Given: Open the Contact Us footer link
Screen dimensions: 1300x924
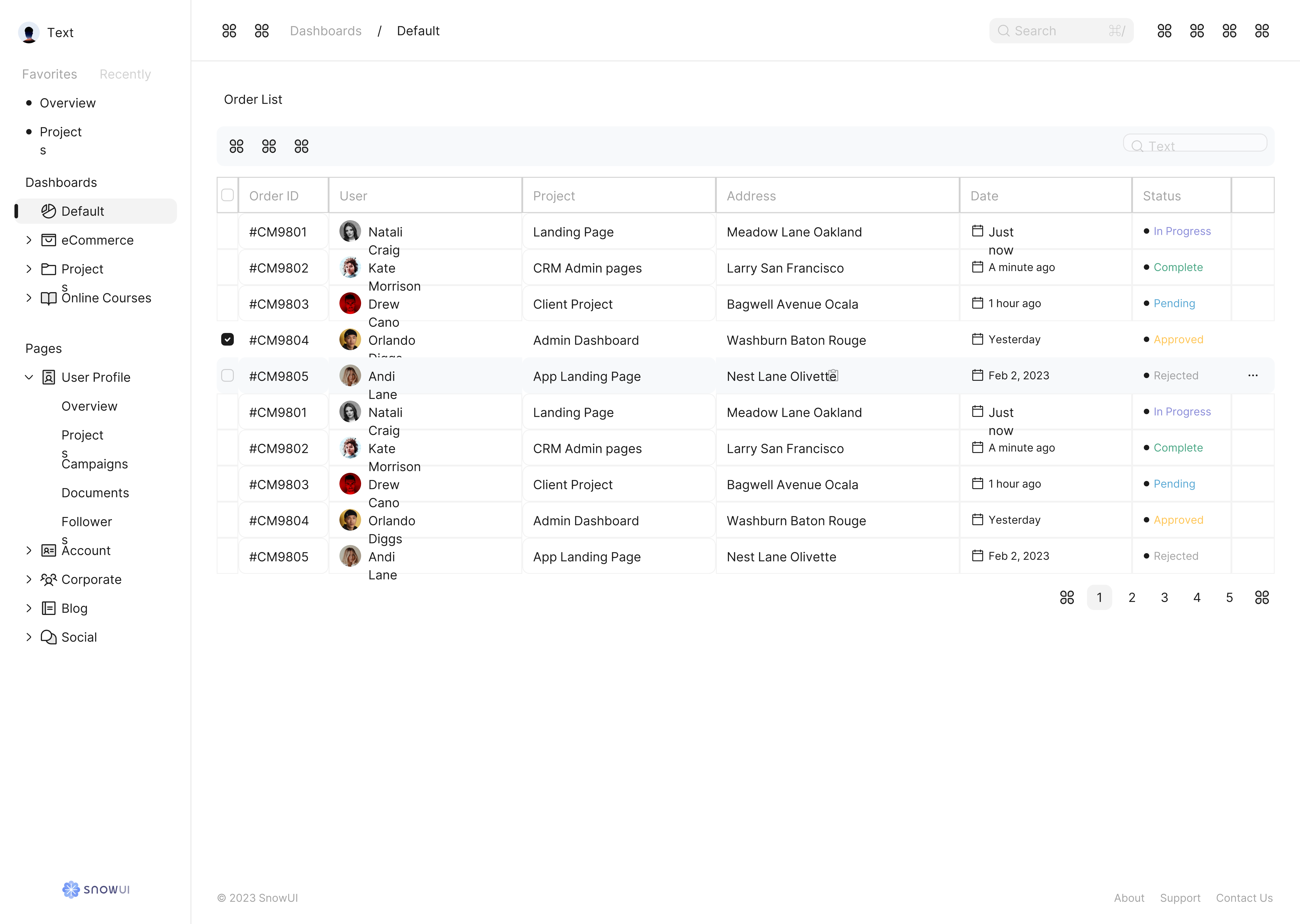Looking at the screenshot, I should pos(1244,898).
